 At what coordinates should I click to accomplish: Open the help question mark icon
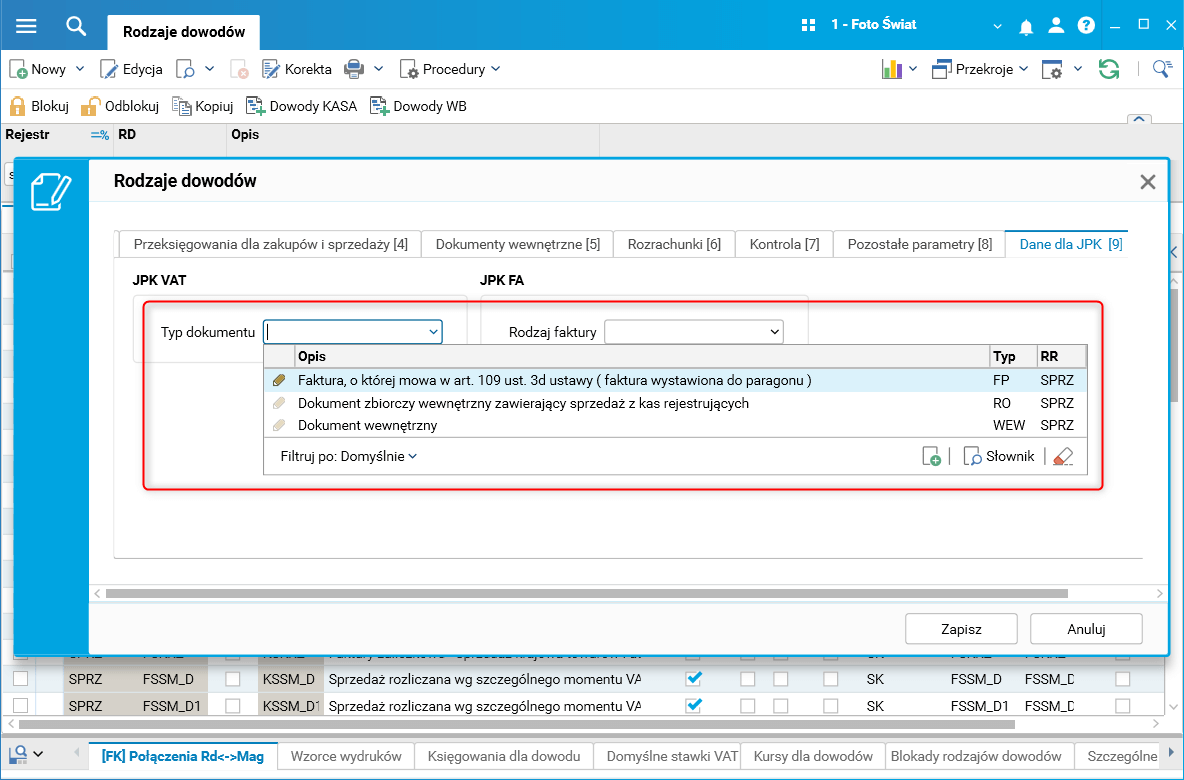pos(1086,26)
